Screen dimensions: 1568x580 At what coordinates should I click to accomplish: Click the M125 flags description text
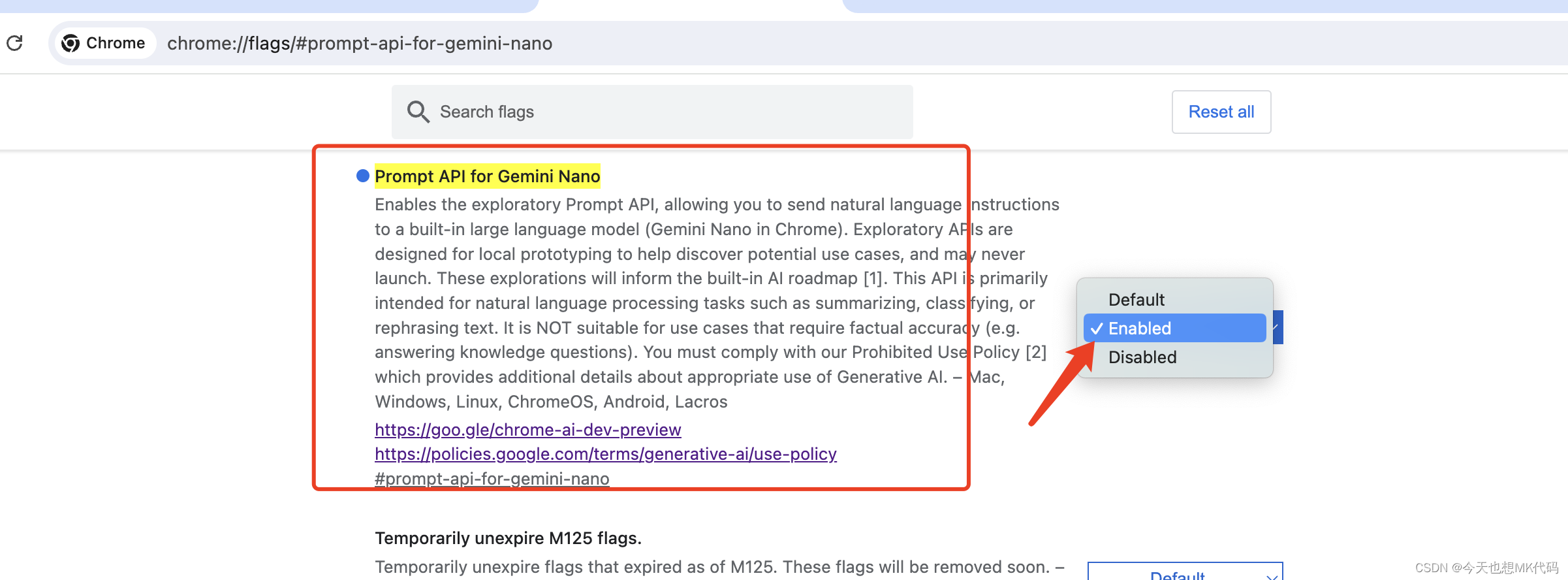pos(719,567)
